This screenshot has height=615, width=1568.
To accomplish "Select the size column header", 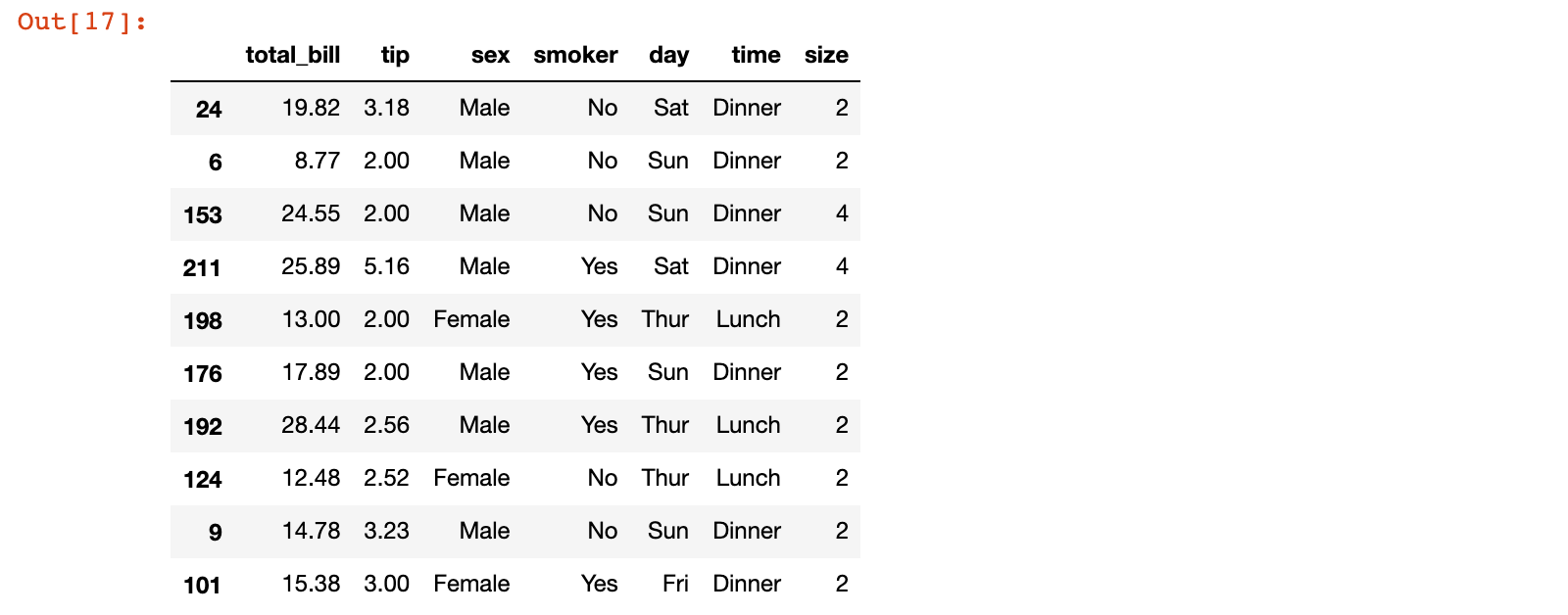I will (x=826, y=55).
